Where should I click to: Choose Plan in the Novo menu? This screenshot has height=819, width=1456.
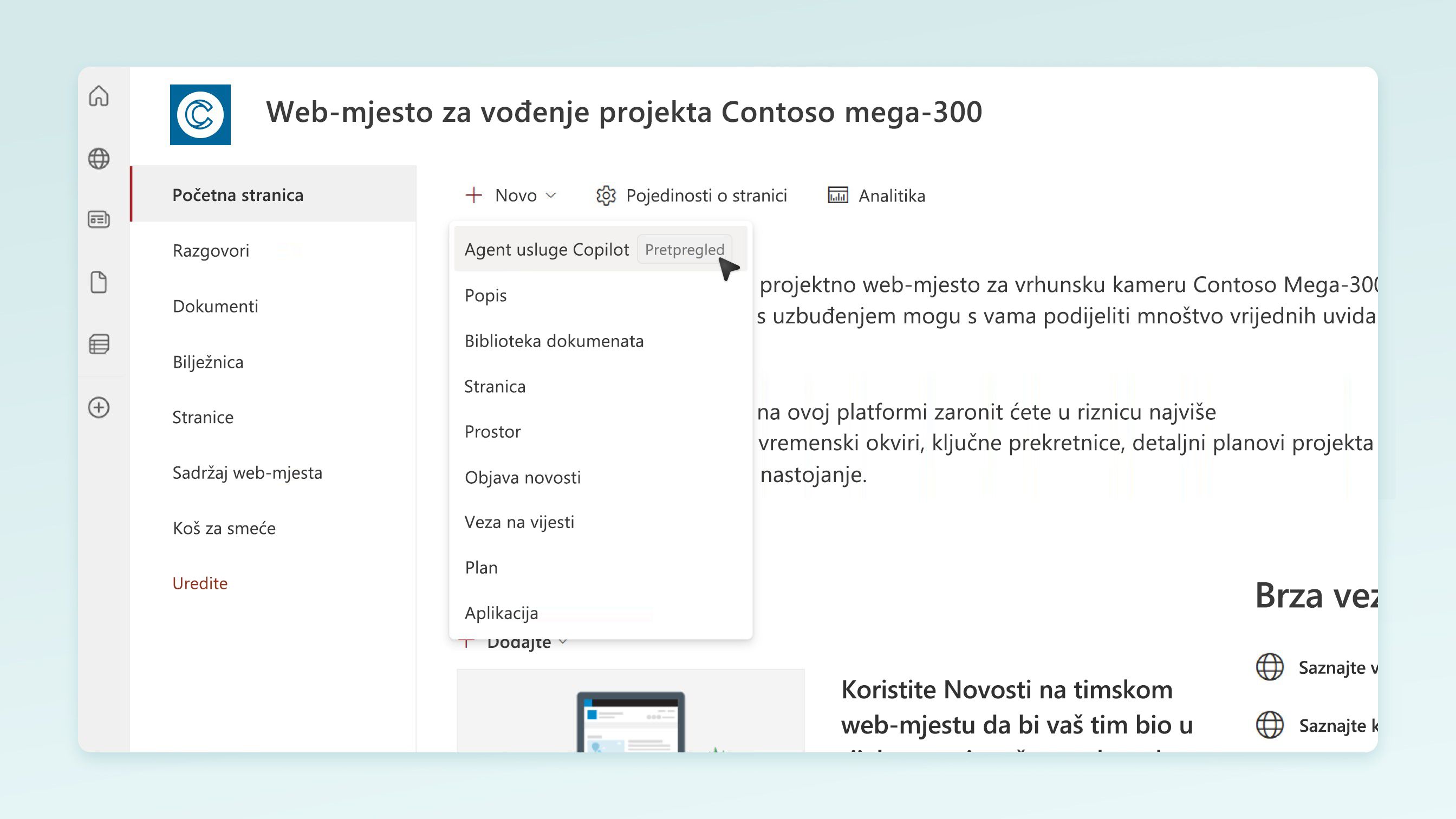tap(601, 567)
